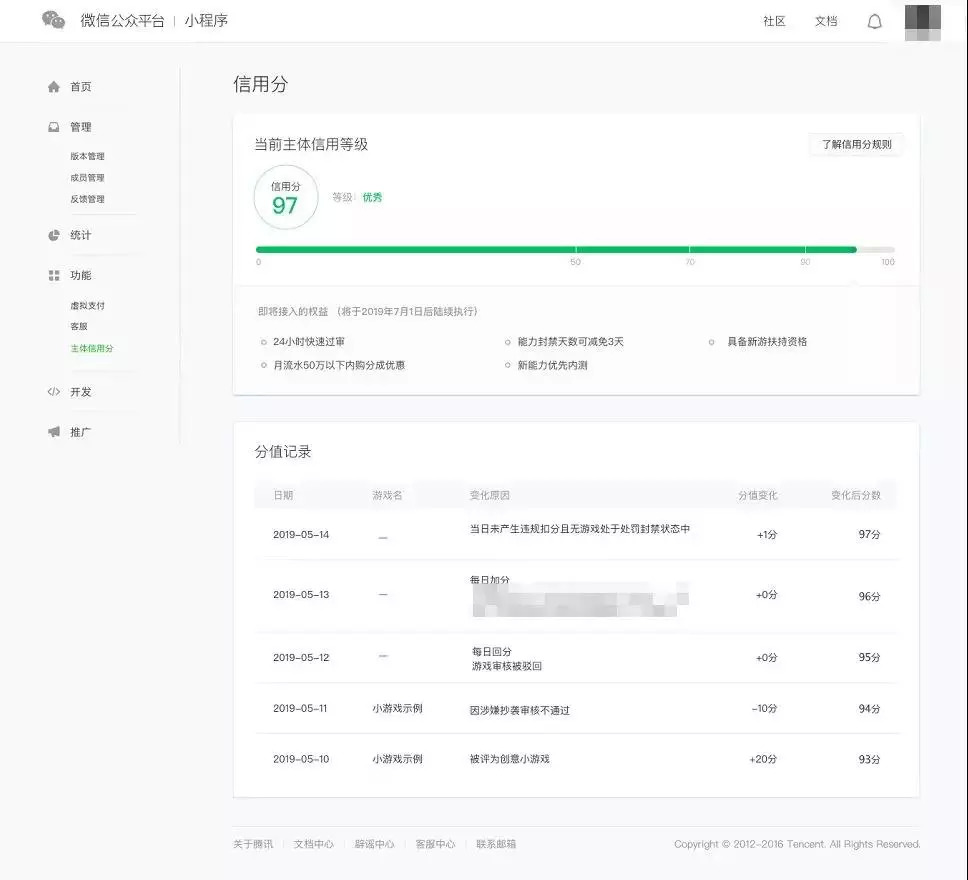
Task: Click the green credit score progress bar
Action: (x=555, y=249)
